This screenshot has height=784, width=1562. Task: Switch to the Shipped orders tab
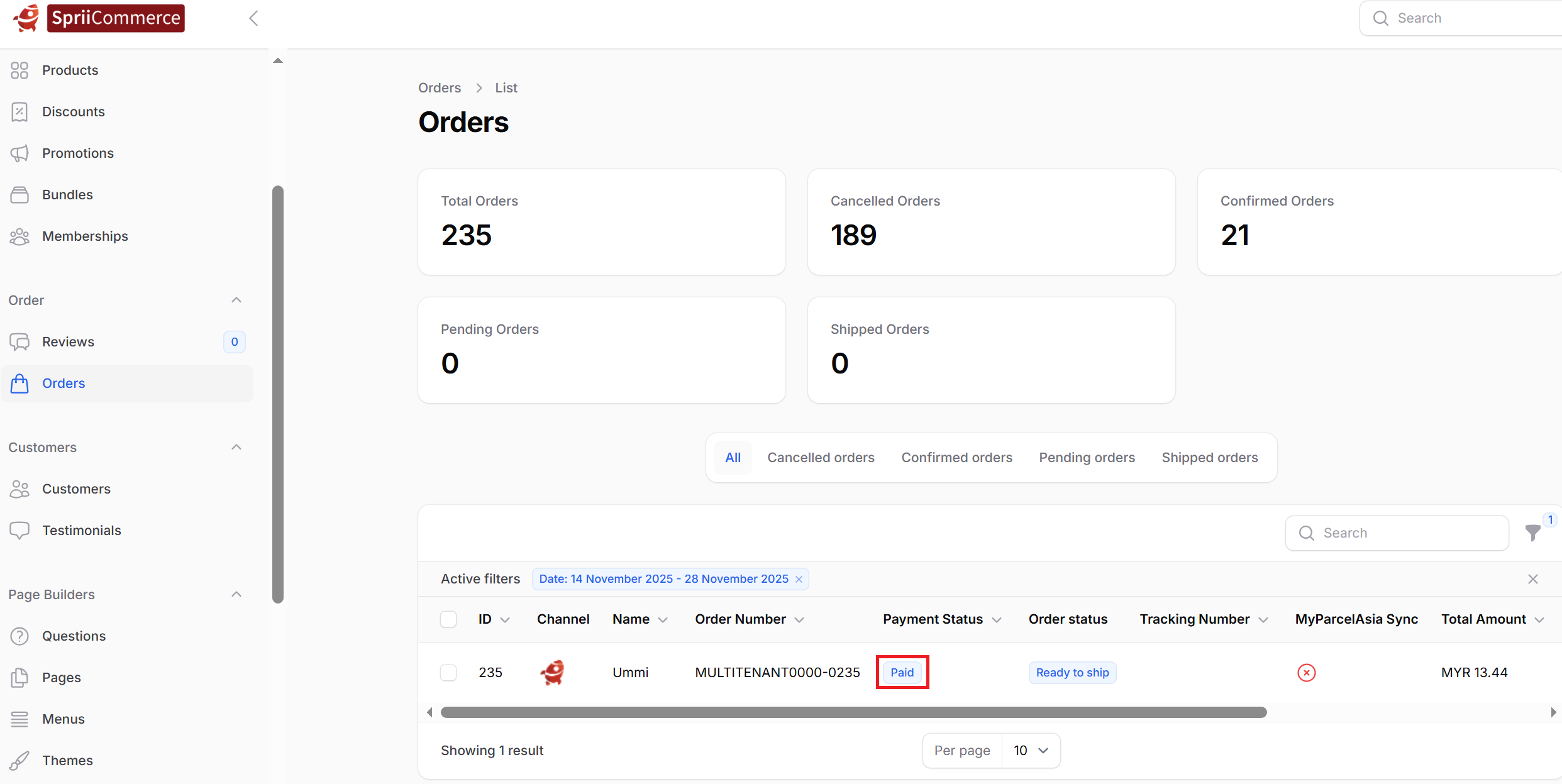click(1209, 458)
